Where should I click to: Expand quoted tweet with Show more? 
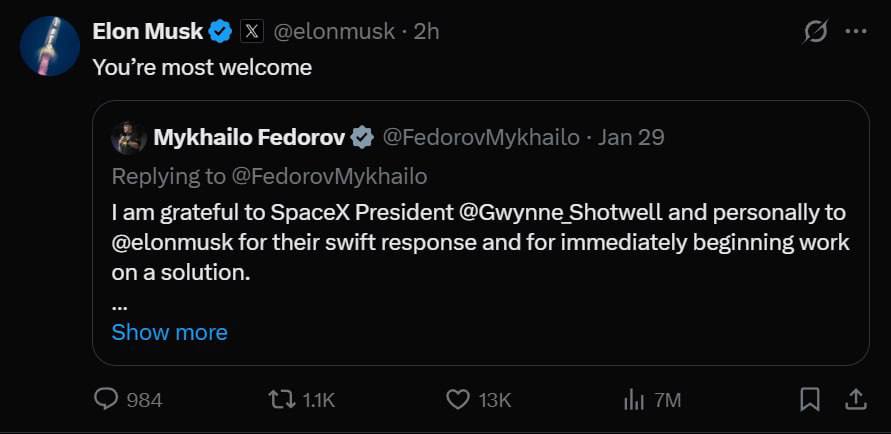(x=169, y=332)
